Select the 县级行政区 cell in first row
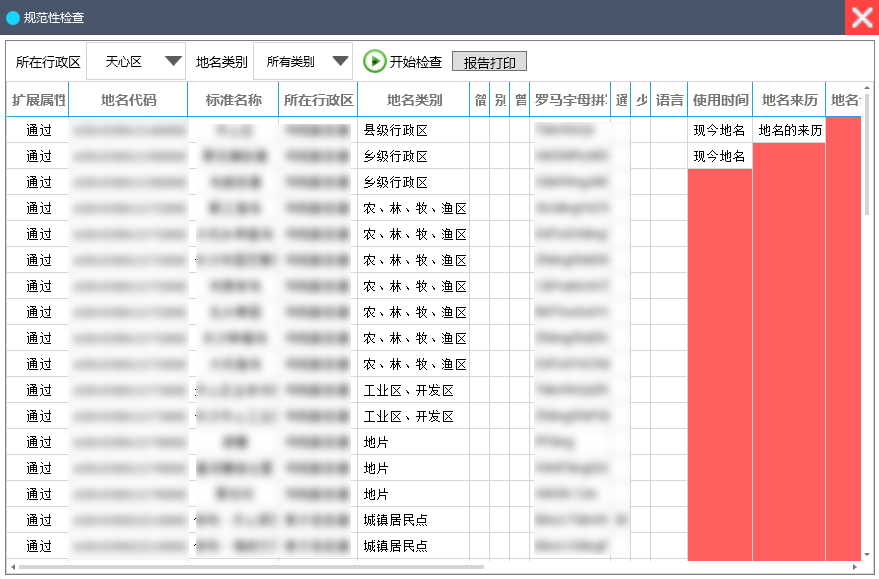The image size is (879, 579). click(413, 131)
